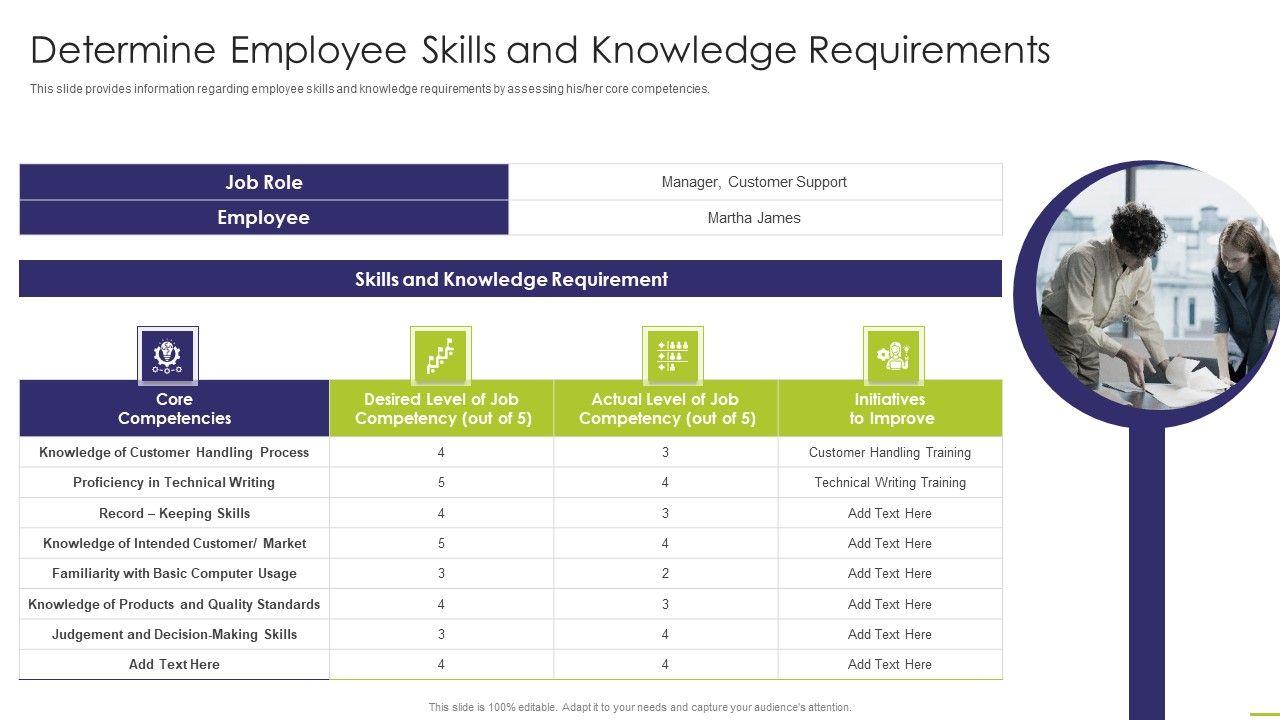Image resolution: width=1280 pixels, height=720 pixels.
Task: Select the Initiatives to Improve column header
Action: (890, 409)
